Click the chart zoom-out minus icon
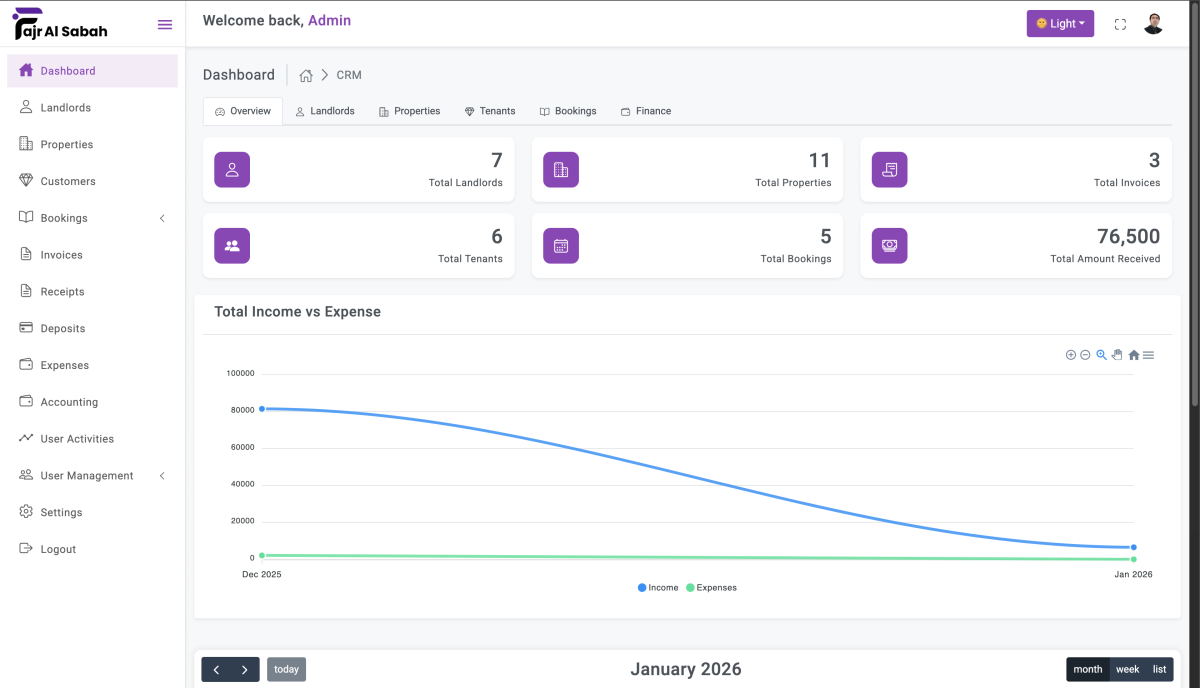This screenshot has height=688, width=1200. 1085,355
